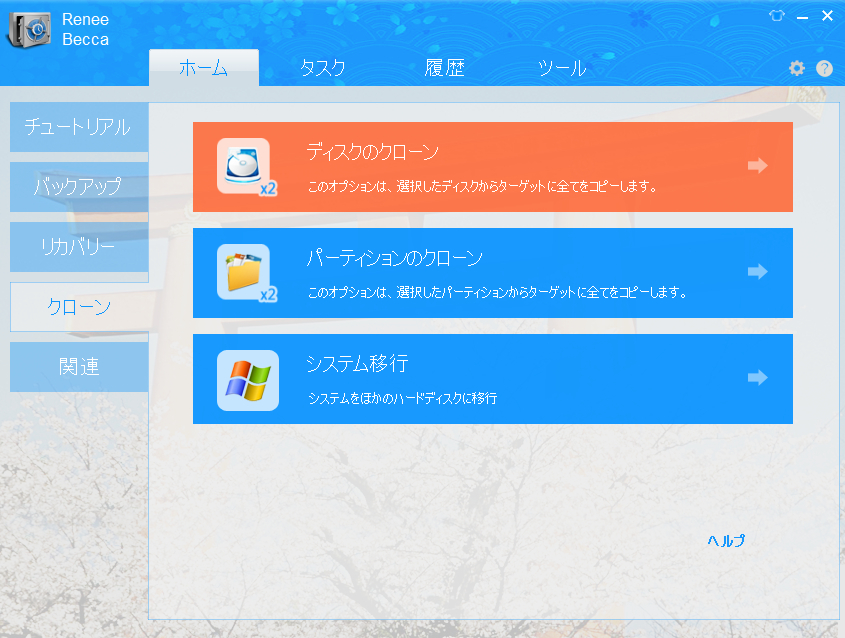
Task: Click the arrow on ディスクのクローン row
Action: click(758, 165)
